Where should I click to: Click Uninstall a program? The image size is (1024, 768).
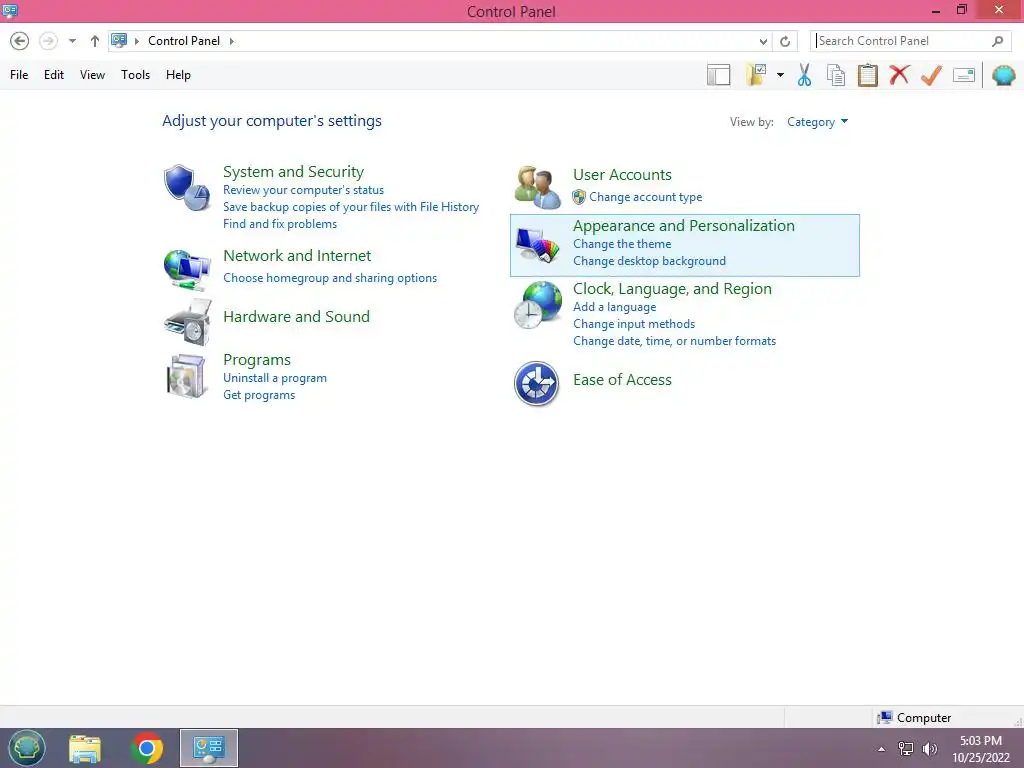(274, 378)
